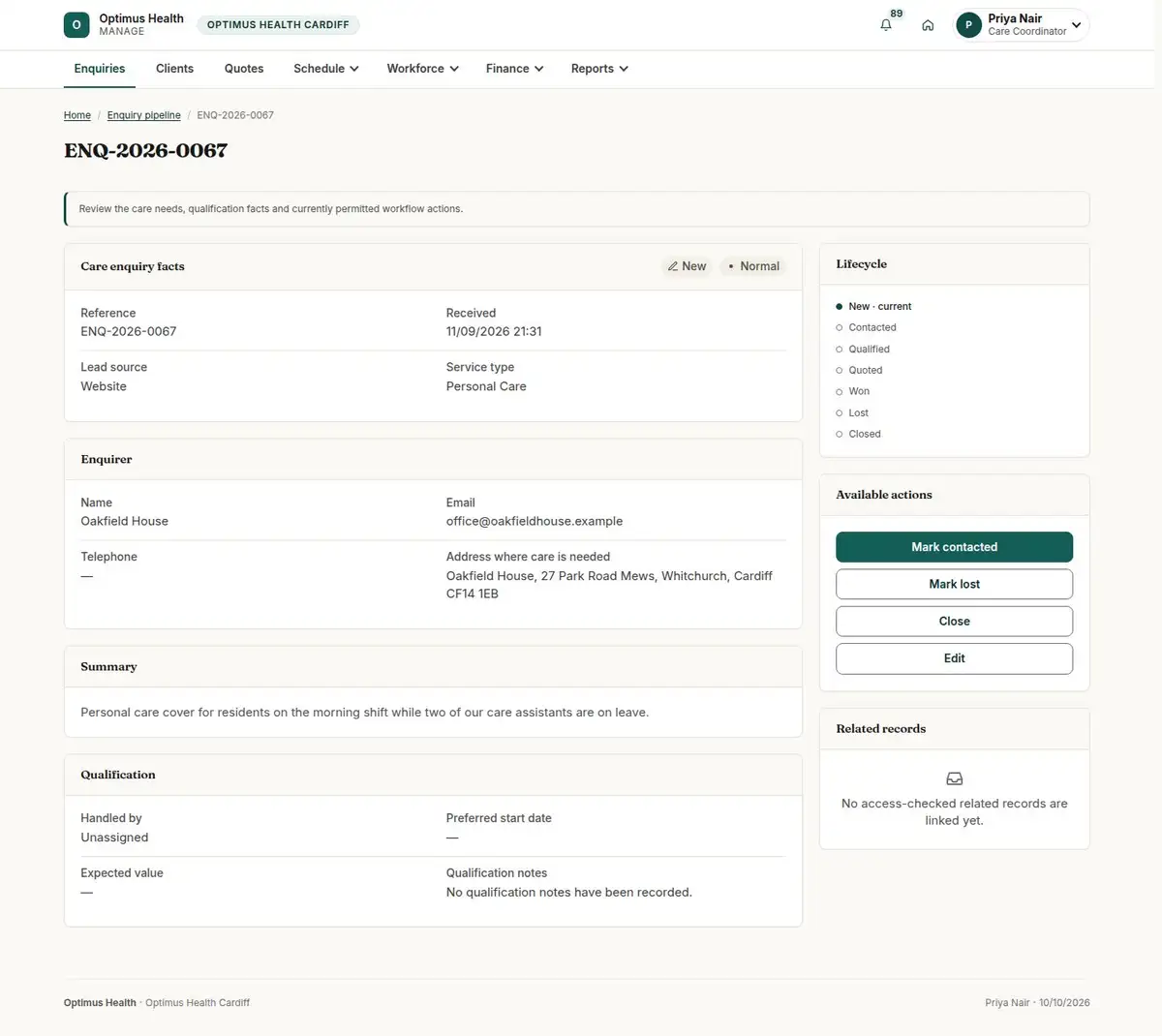Click the Personal Care service type
Viewport: 1162px width, 1036px height.
[x=486, y=386]
